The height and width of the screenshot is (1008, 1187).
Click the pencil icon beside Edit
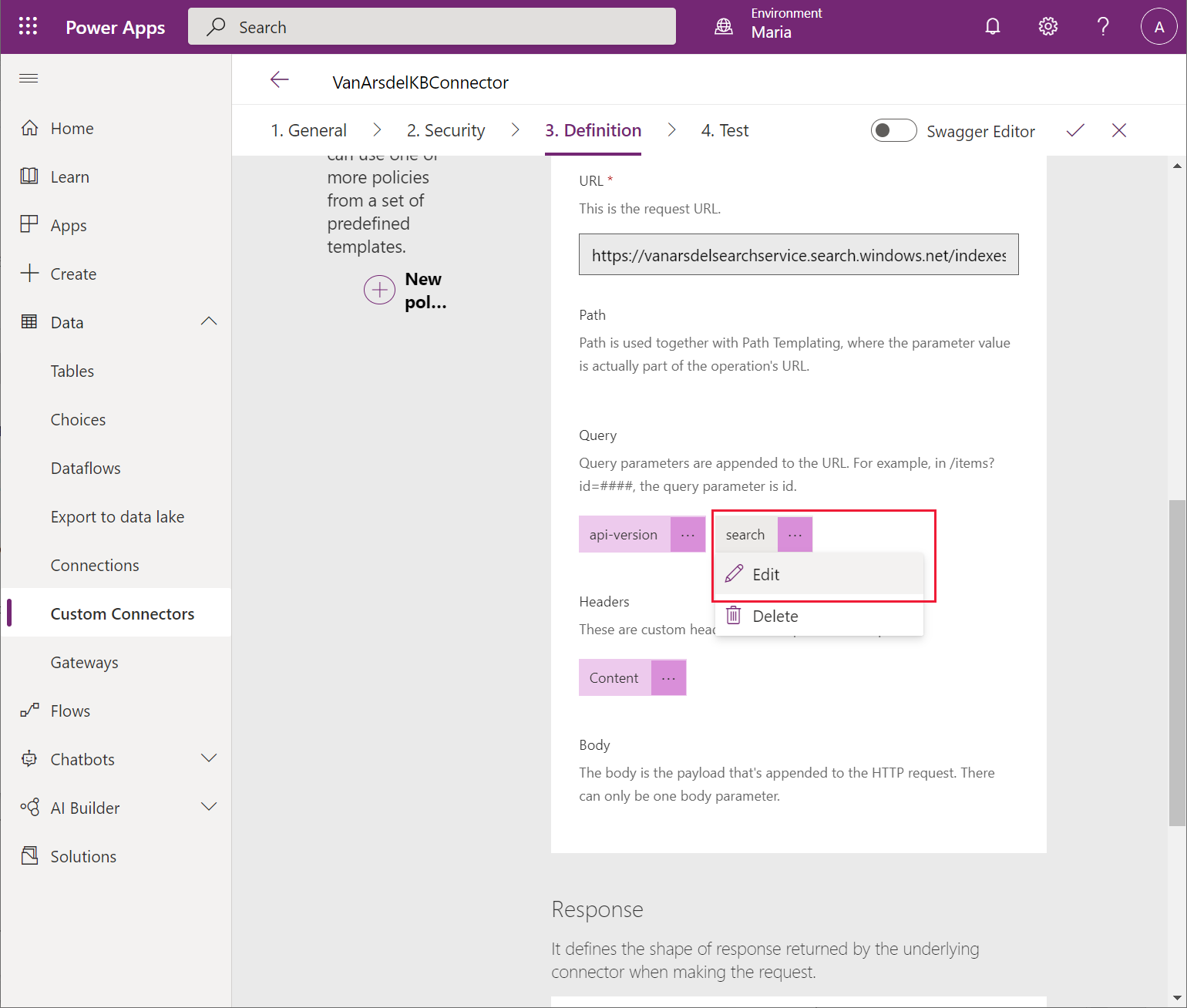(734, 574)
